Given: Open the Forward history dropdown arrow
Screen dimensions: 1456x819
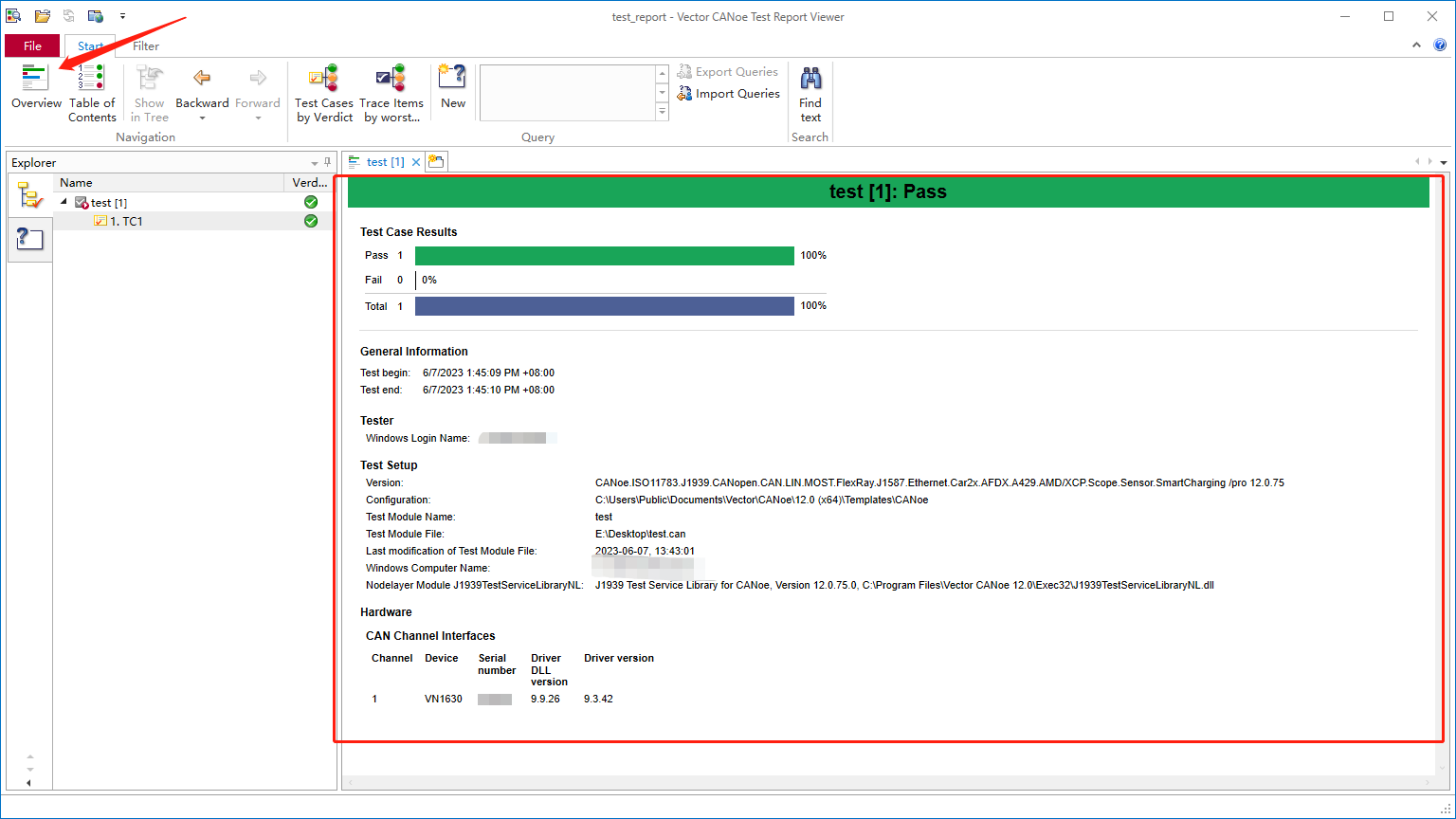Looking at the screenshot, I should 258,118.
